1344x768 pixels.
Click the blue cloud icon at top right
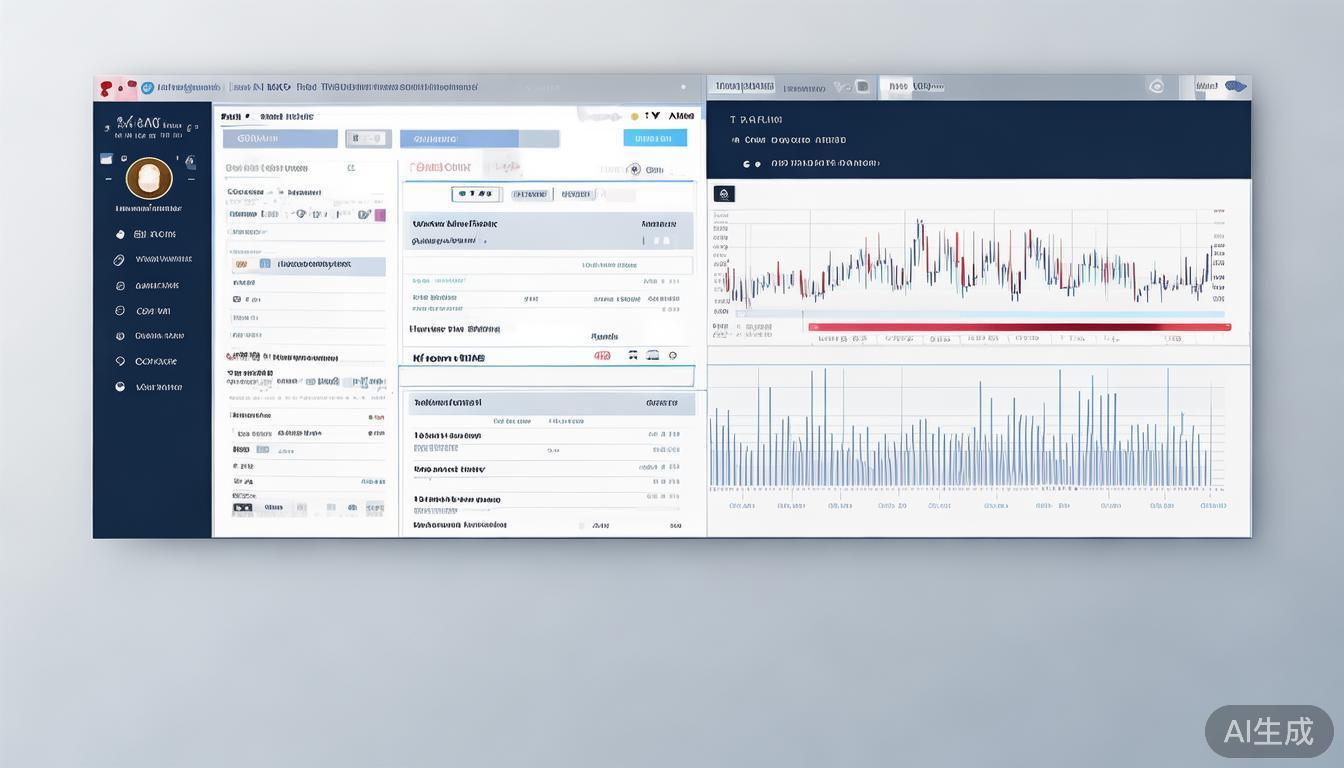(1236, 86)
